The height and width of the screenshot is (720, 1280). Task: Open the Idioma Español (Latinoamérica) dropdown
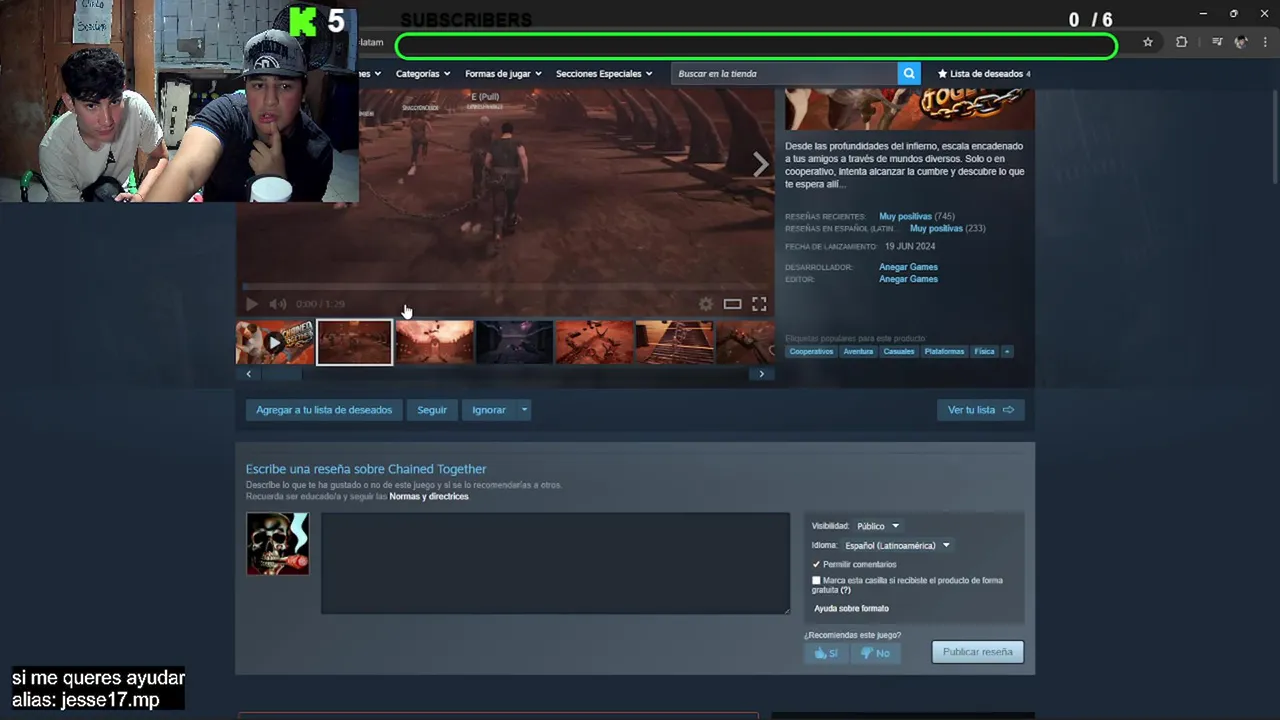pos(897,546)
